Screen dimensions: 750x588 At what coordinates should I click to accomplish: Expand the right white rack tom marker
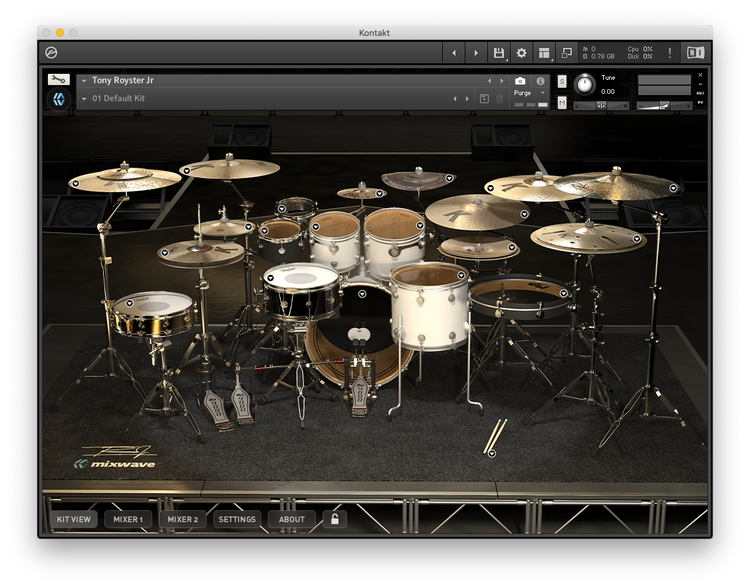point(420,225)
